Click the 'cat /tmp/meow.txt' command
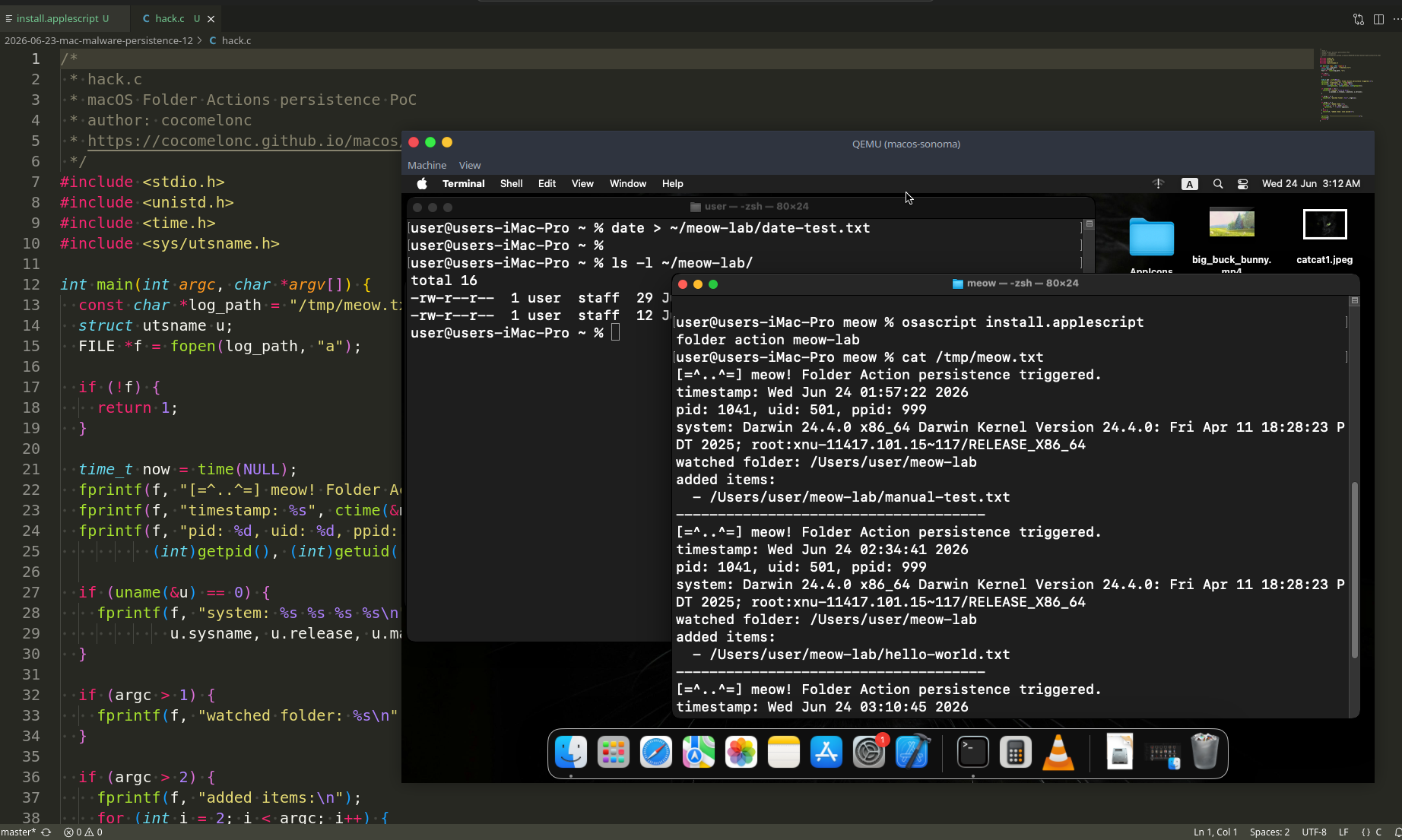Screen dimensions: 1402x840 click(972, 357)
